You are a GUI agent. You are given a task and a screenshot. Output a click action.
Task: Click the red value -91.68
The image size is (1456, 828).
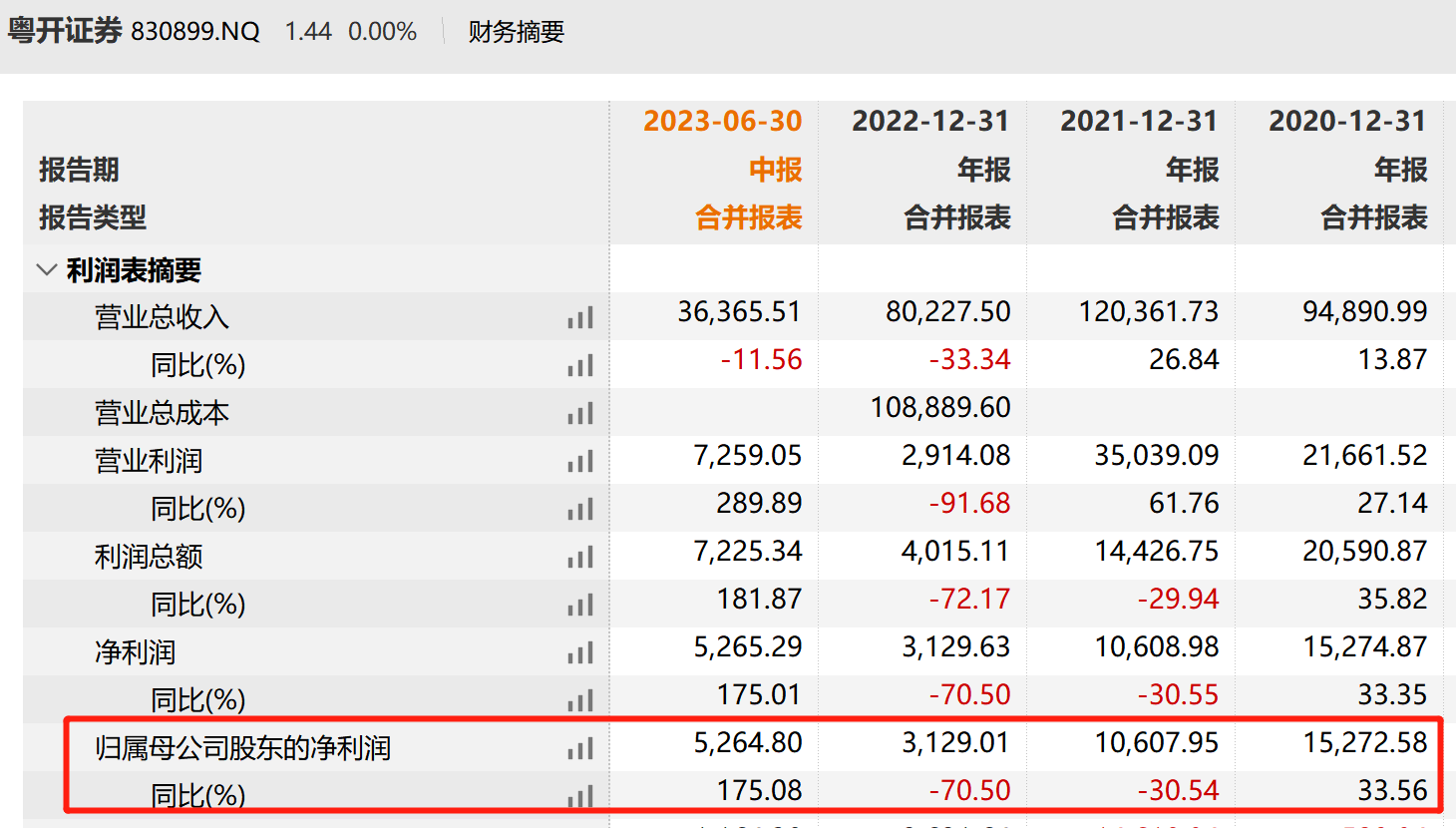coord(969,504)
